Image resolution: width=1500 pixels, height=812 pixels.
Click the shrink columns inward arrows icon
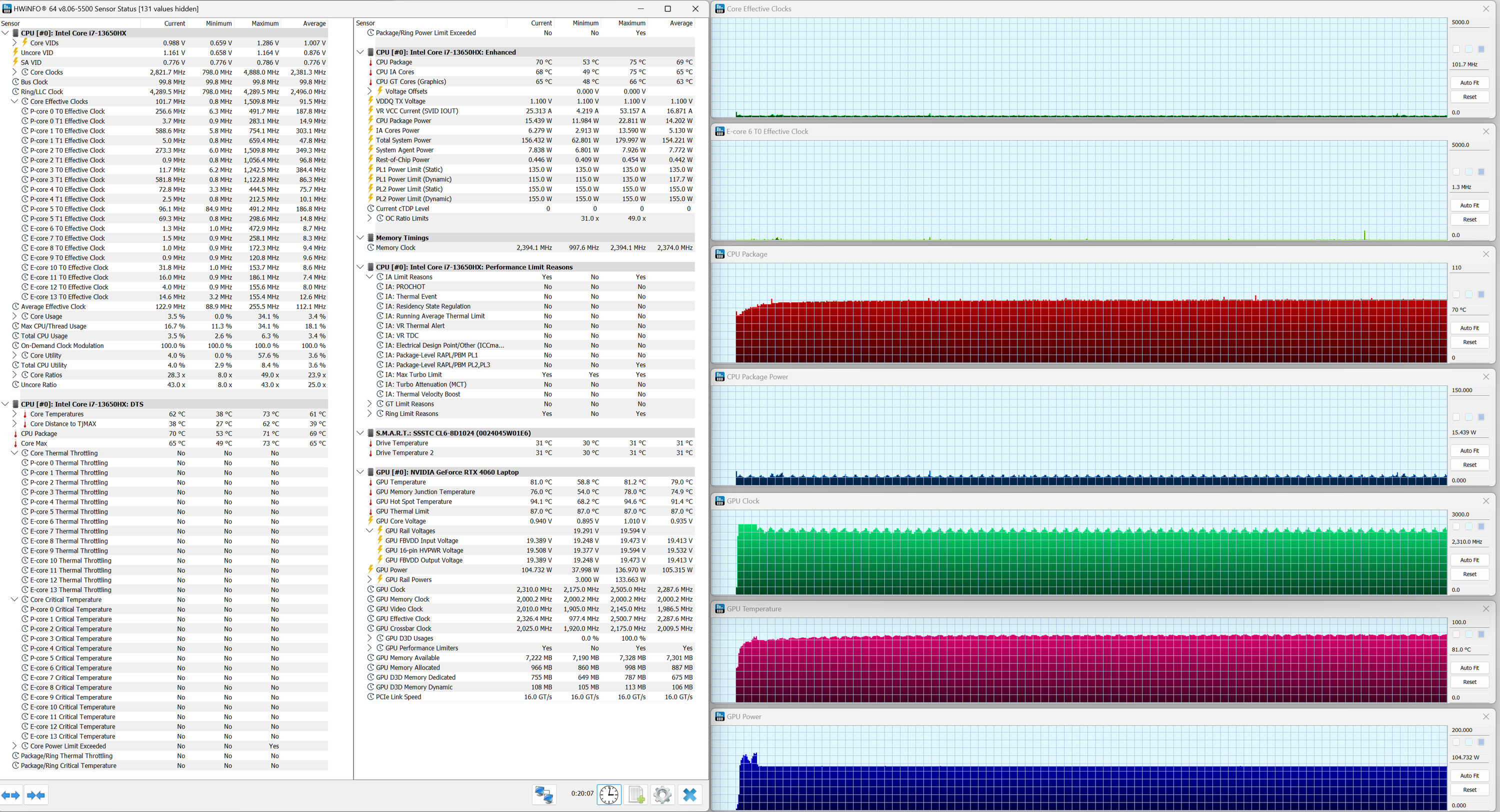tap(36, 795)
